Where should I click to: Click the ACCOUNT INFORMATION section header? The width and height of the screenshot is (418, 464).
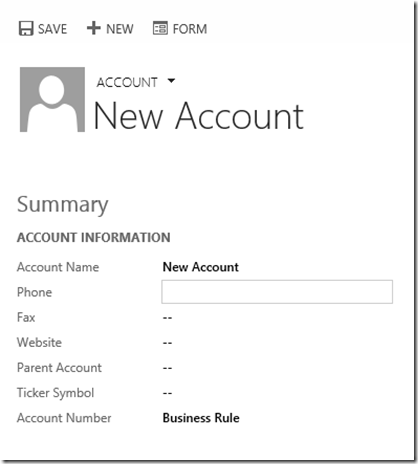pos(94,237)
